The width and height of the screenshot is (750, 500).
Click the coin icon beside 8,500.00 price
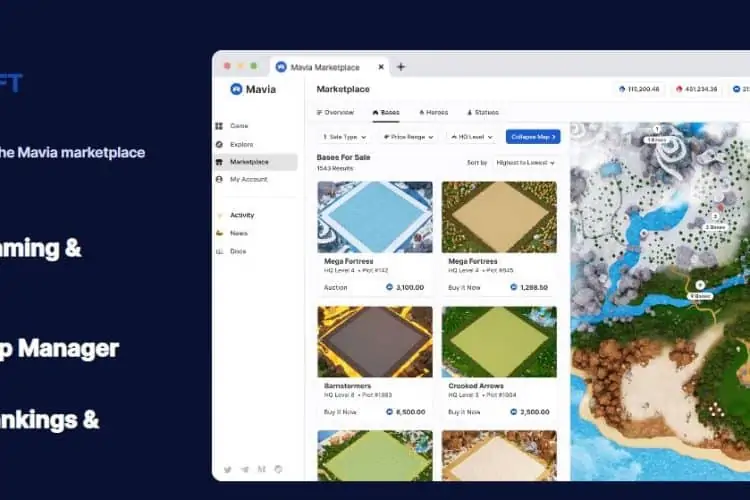[389, 411]
